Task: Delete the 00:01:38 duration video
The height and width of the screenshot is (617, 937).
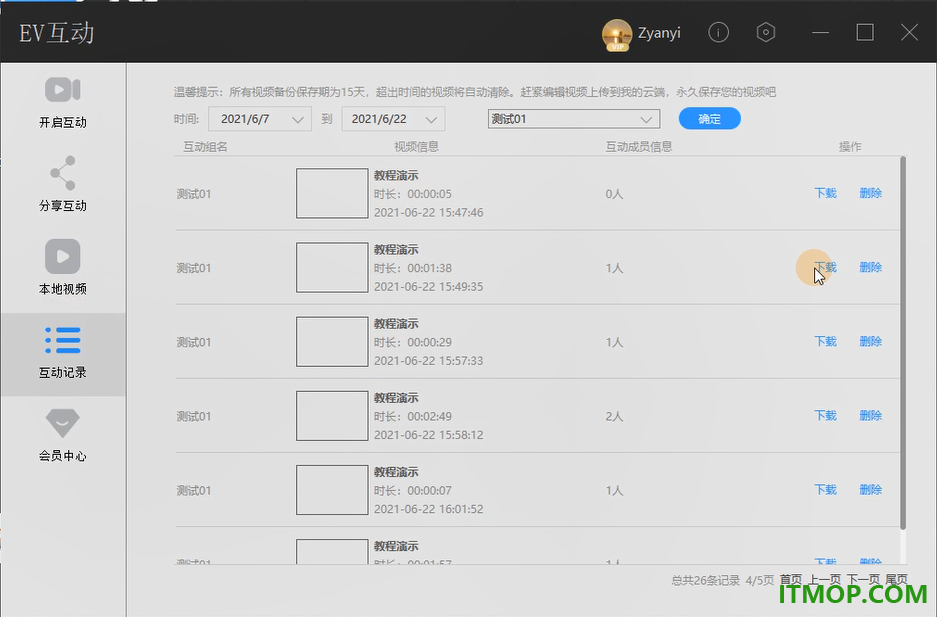Action: pos(871,267)
